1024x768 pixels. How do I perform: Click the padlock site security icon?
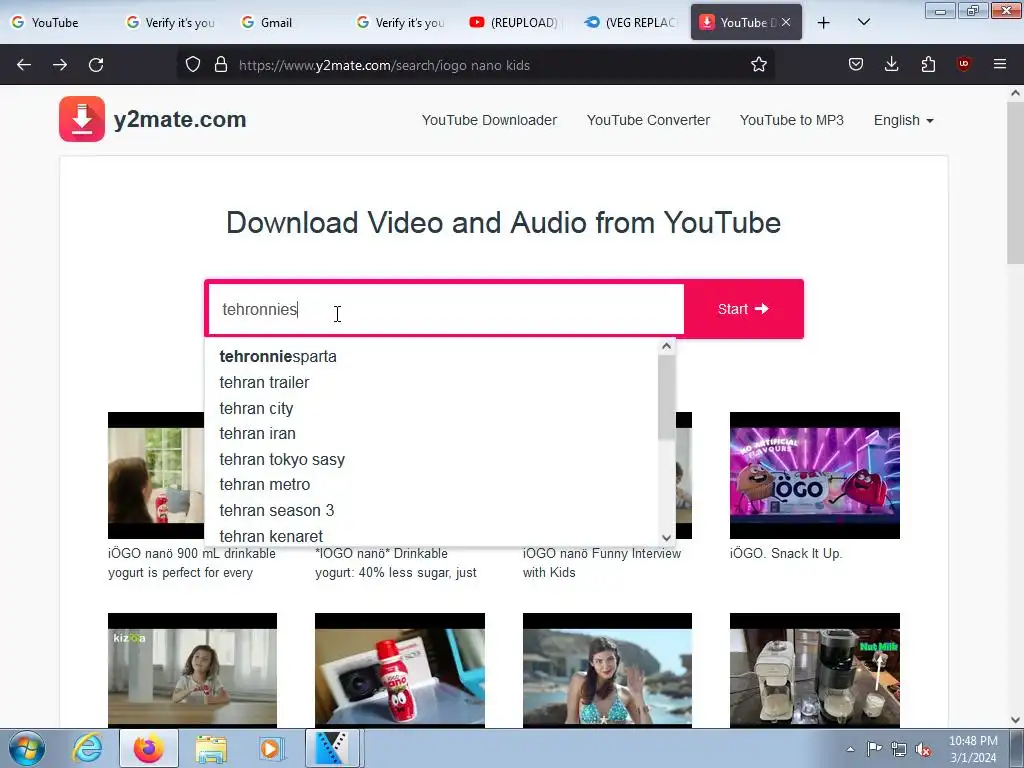221,65
